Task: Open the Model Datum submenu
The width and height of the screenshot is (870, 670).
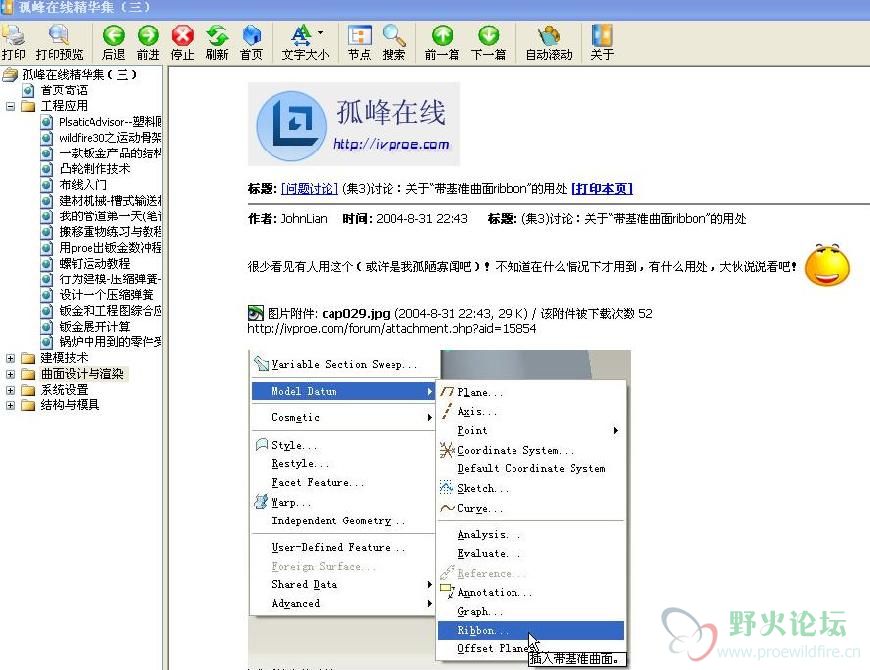Action: click(342, 392)
